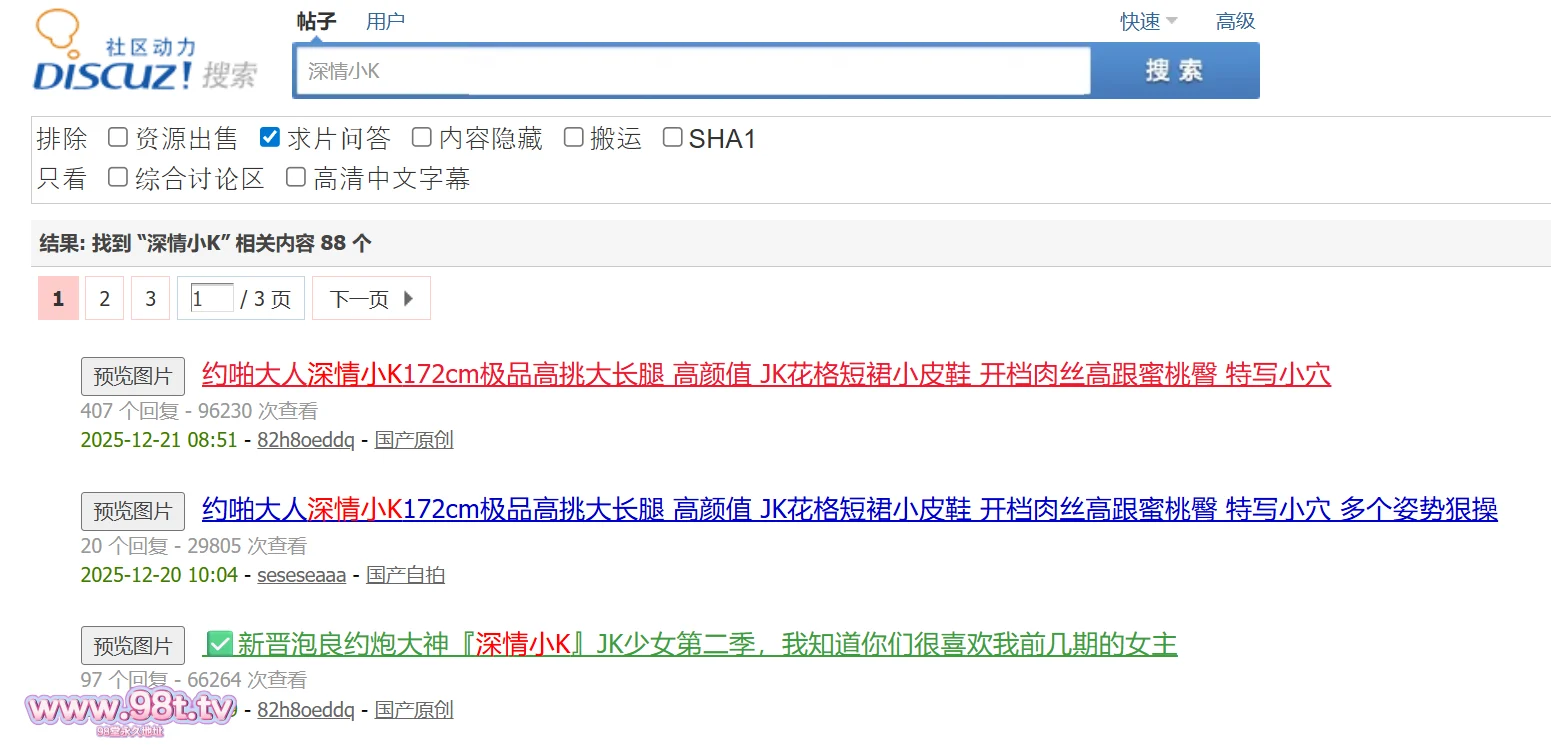The height and width of the screenshot is (746, 1551).
Task: Open the author link seseseaaa
Action: click(x=301, y=575)
